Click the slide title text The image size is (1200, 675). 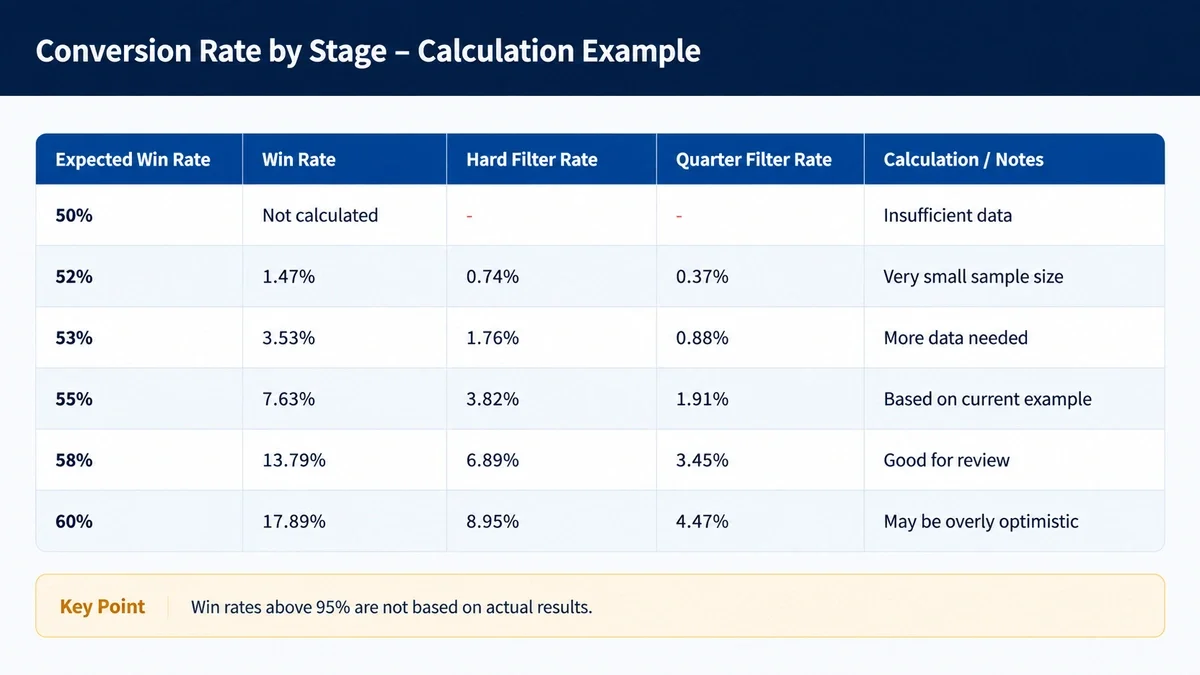(x=368, y=51)
